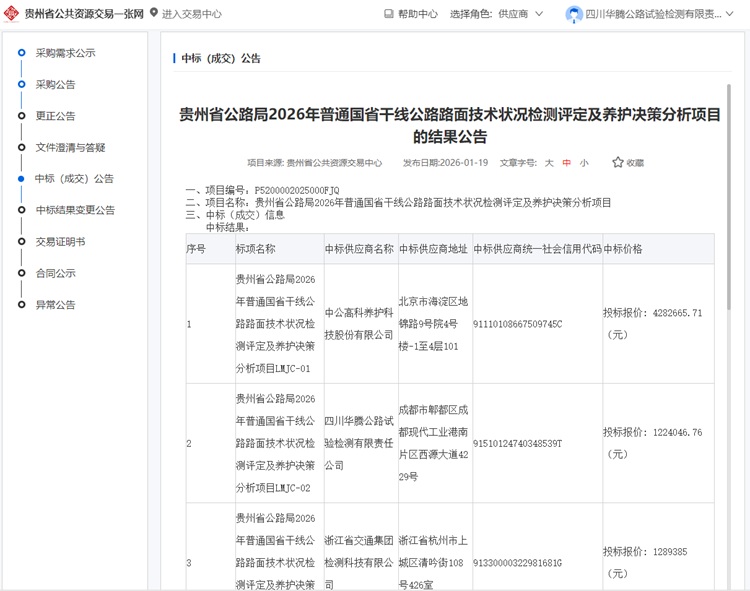This screenshot has width=750, height=591.
Task: Click the step circle beside 中标结果变更公告
Action: [x=22, y=210]
